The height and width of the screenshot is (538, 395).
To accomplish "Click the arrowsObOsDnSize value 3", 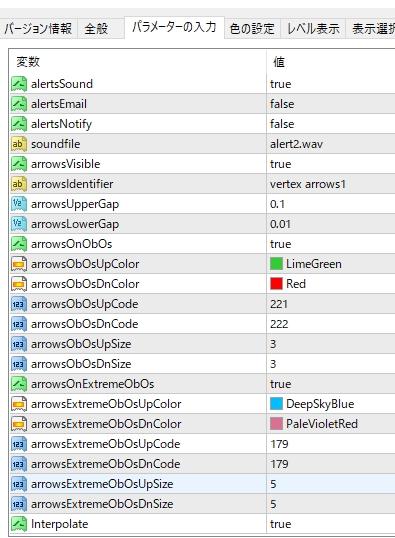I will pos(273,364).
